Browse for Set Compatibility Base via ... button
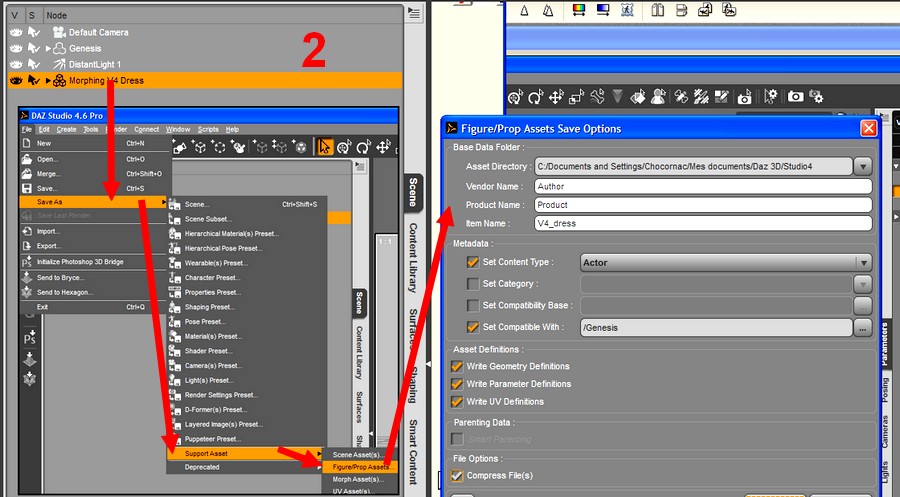900x497 pixels. point(862,306)
